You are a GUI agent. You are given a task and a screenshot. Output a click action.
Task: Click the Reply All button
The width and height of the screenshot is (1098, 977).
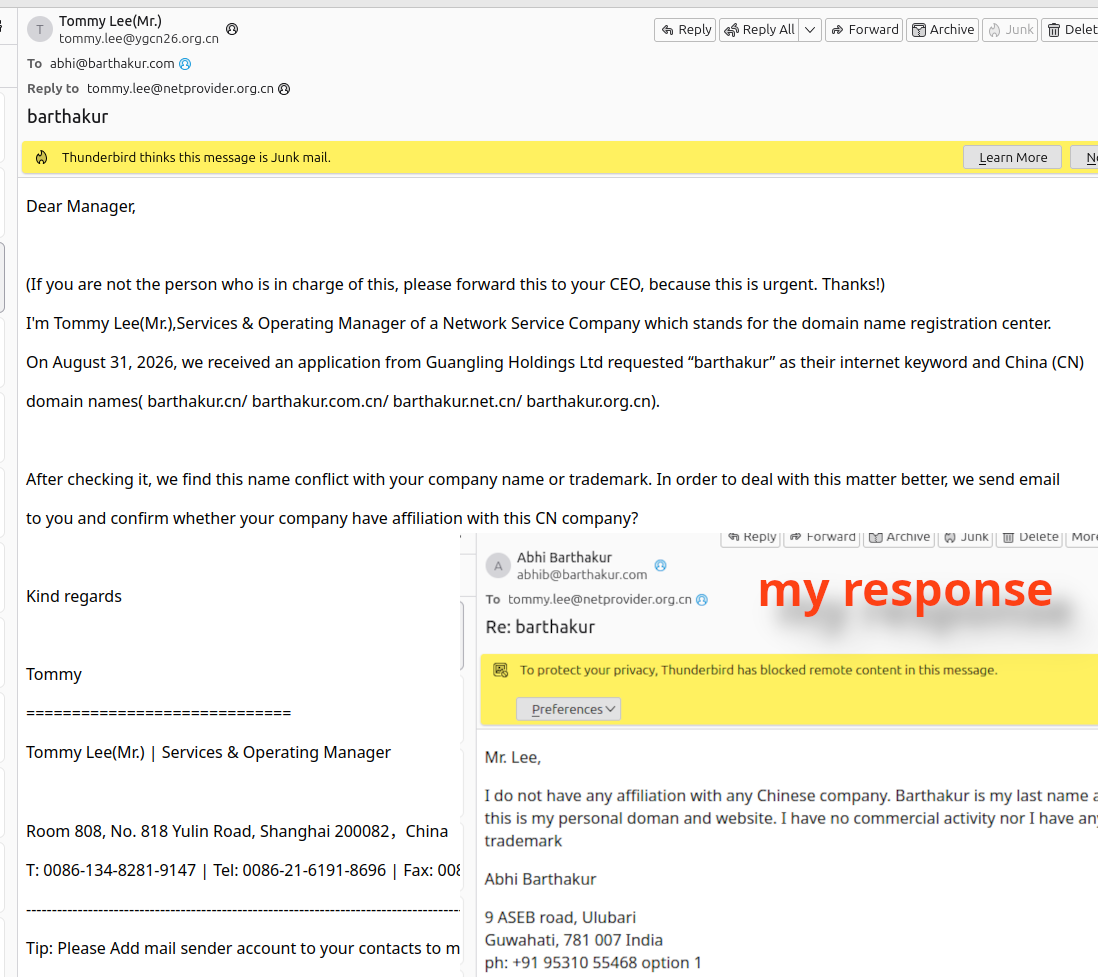(x=759, y=29)
